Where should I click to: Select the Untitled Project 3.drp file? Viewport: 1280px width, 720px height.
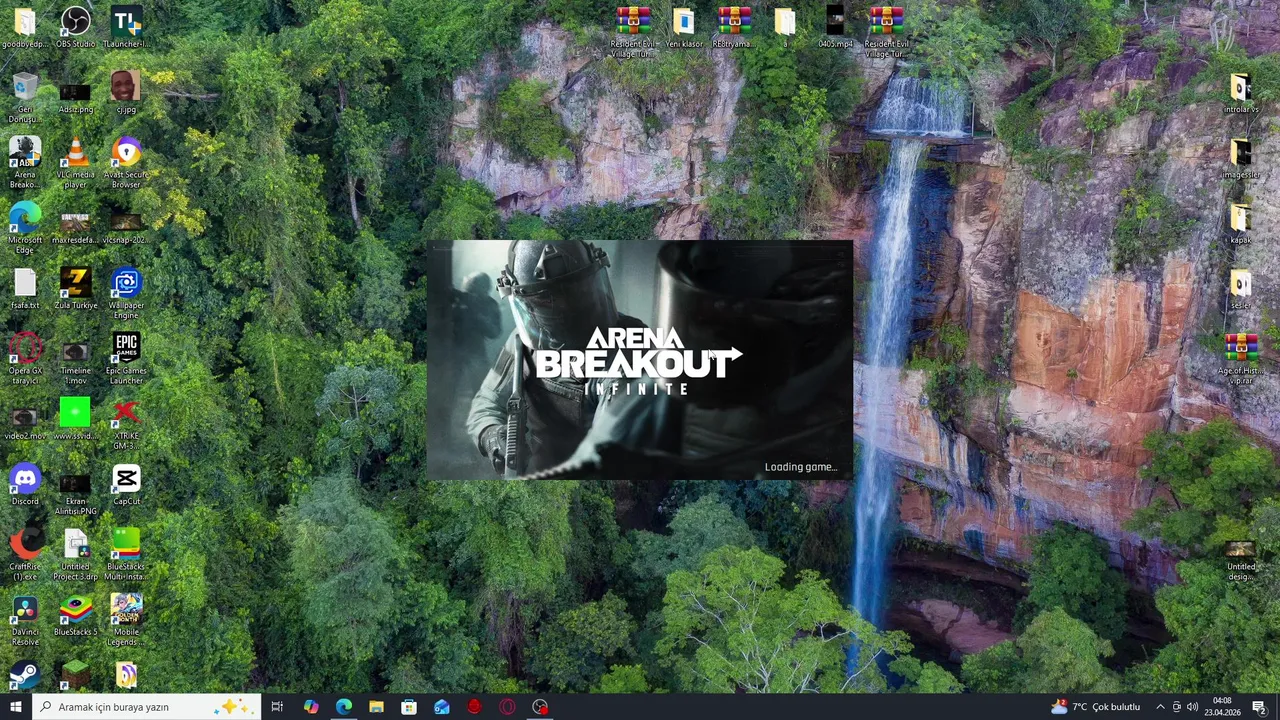[x=75, y=554]
